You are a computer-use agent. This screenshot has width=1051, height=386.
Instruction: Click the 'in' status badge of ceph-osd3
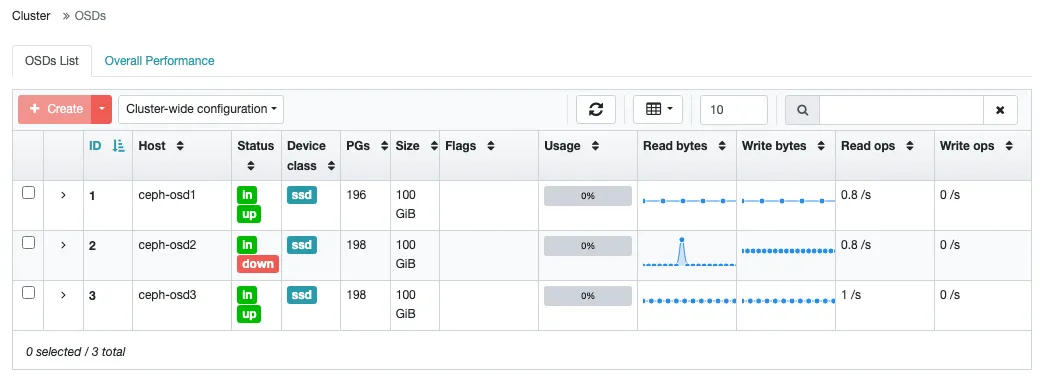click(x=247, y=295)
